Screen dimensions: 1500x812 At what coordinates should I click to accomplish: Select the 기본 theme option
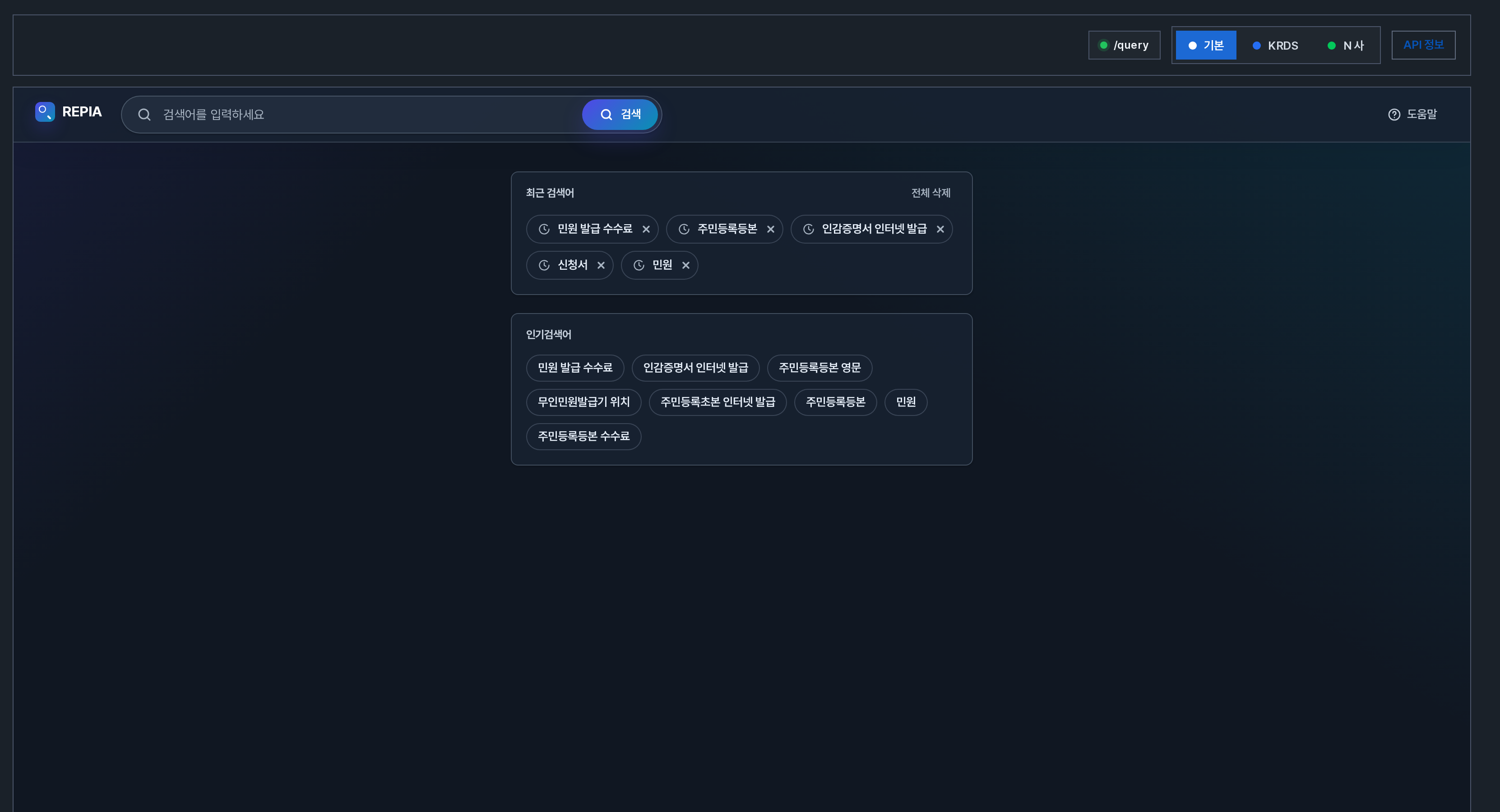(1206, 46)
